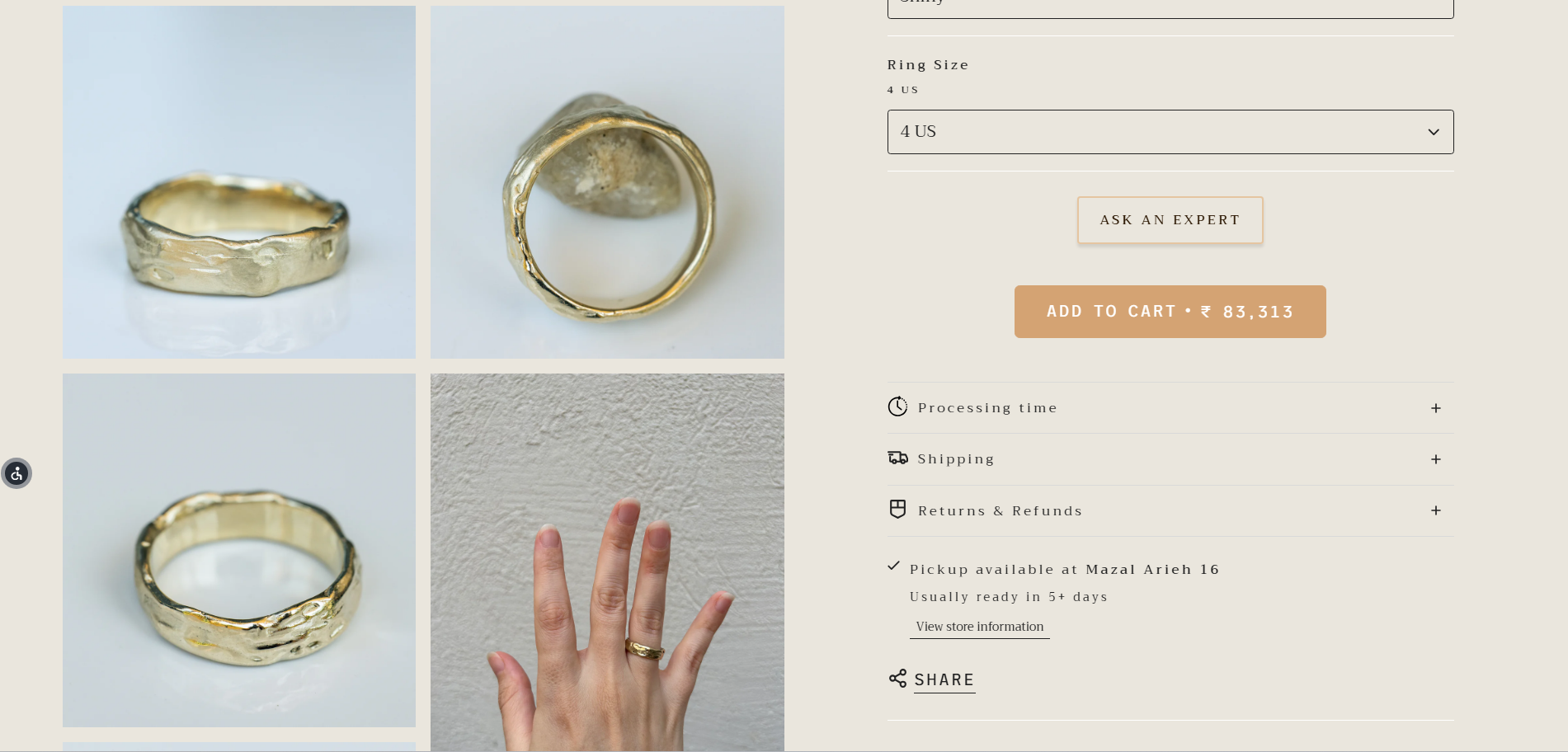
Task: Open the upright ring with stone photo
Action: coord(607,182)
